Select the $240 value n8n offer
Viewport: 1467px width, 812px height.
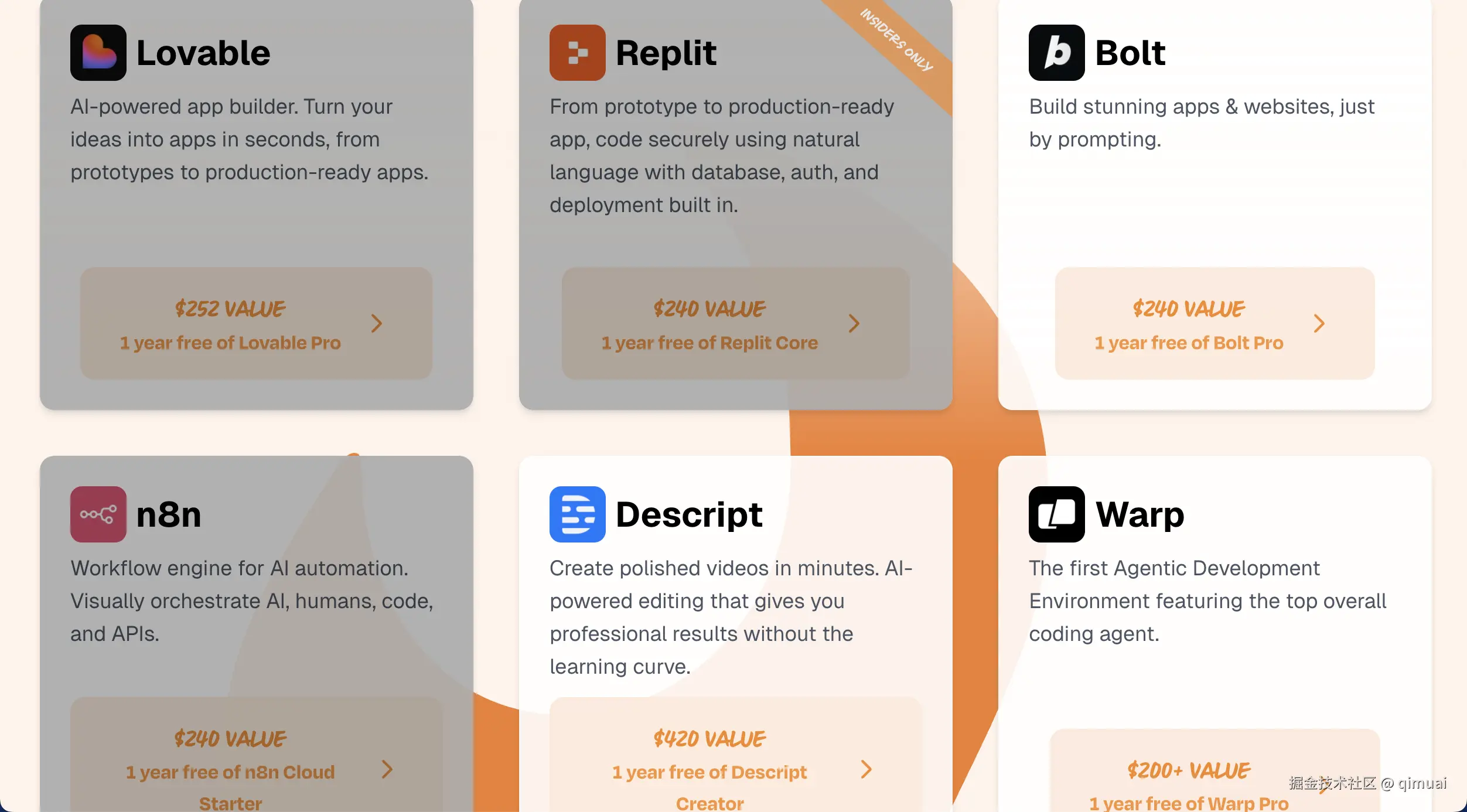coord(230,739)
